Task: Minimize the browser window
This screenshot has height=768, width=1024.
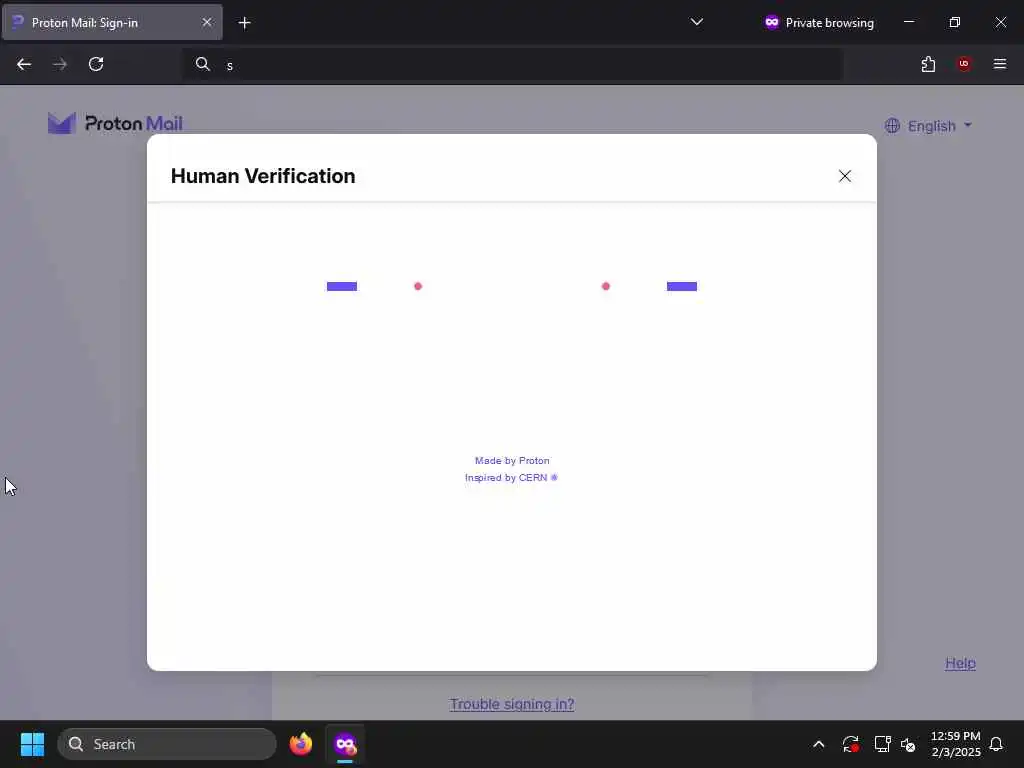Action: tap(909, 22)
